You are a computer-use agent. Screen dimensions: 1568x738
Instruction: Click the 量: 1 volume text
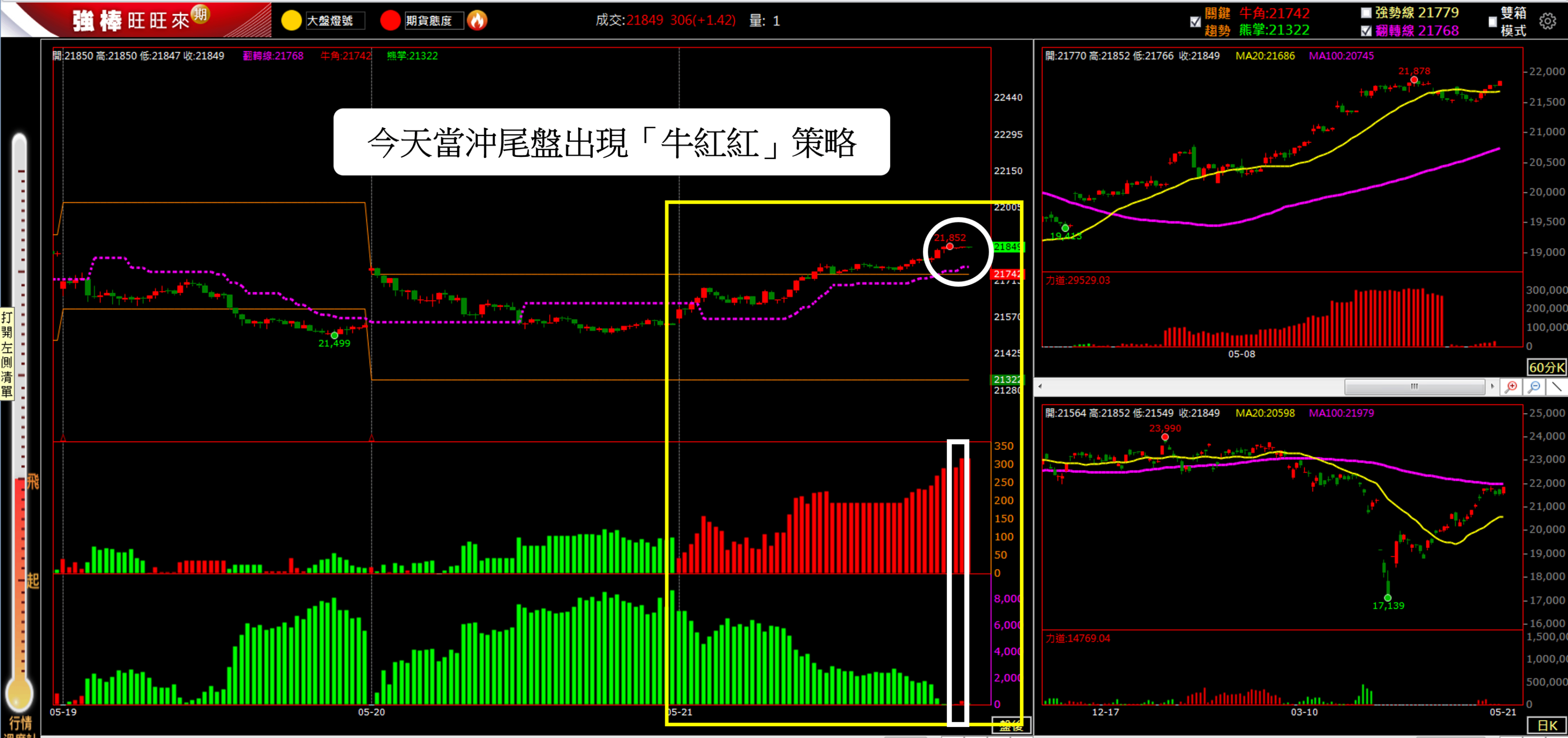click(x=764, y=21)
